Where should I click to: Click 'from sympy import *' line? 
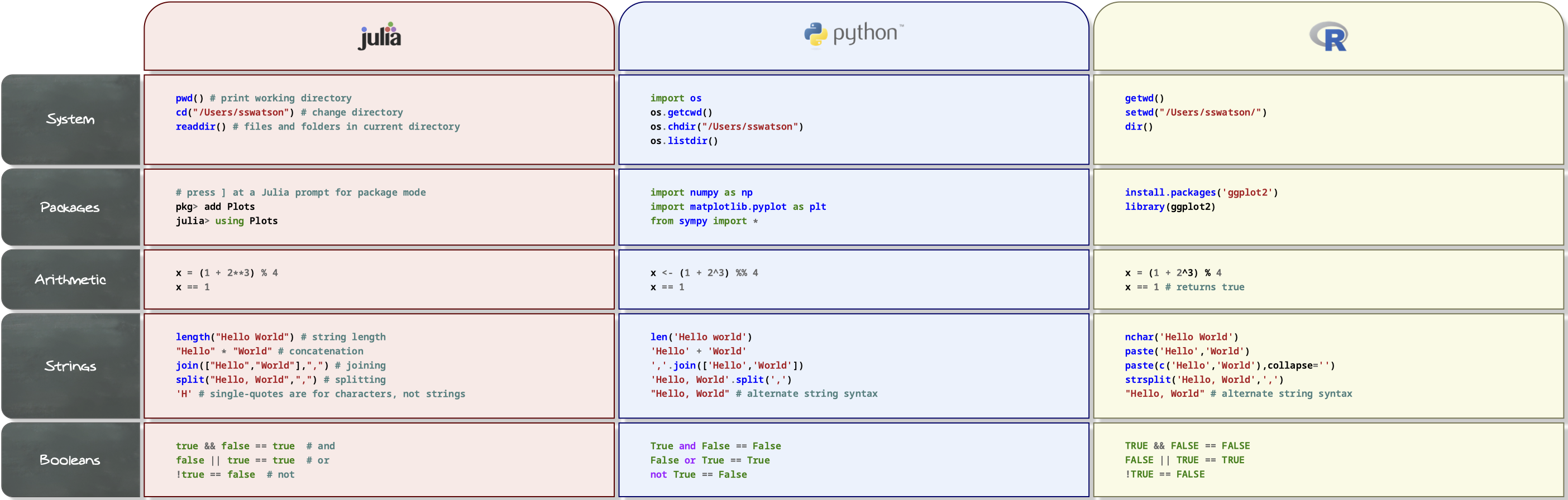704,221
